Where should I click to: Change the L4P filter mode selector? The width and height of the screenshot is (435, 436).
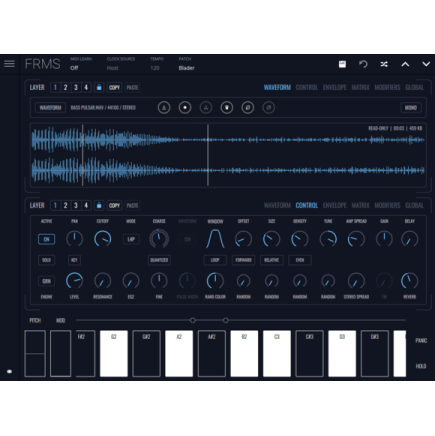pos(131,239)
